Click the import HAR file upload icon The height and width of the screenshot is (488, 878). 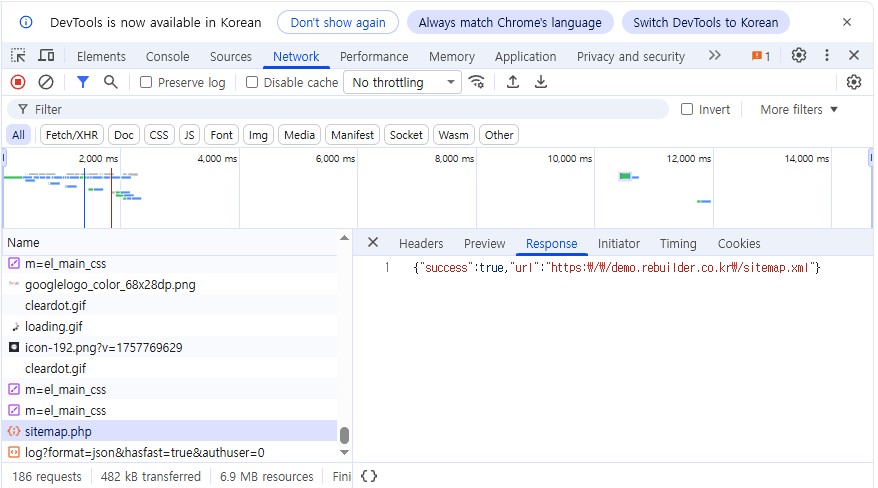point(513,82)
